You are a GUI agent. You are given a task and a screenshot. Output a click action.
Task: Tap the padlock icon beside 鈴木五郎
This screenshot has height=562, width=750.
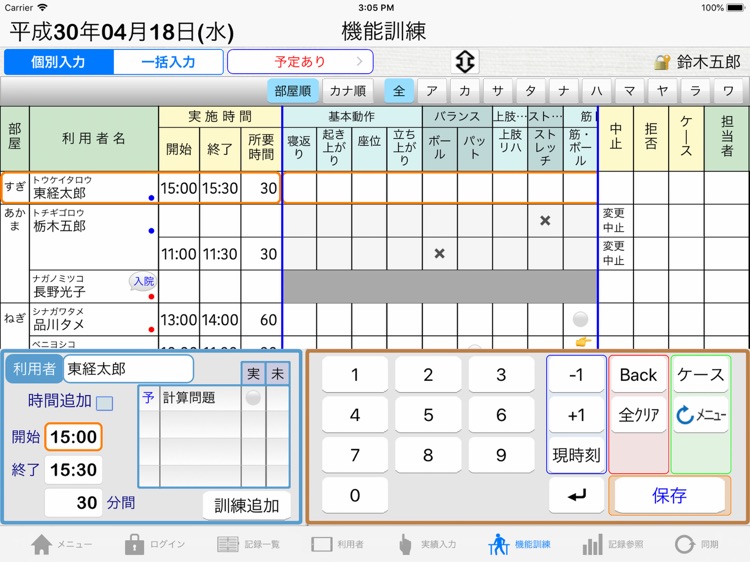tap(662, 62)
